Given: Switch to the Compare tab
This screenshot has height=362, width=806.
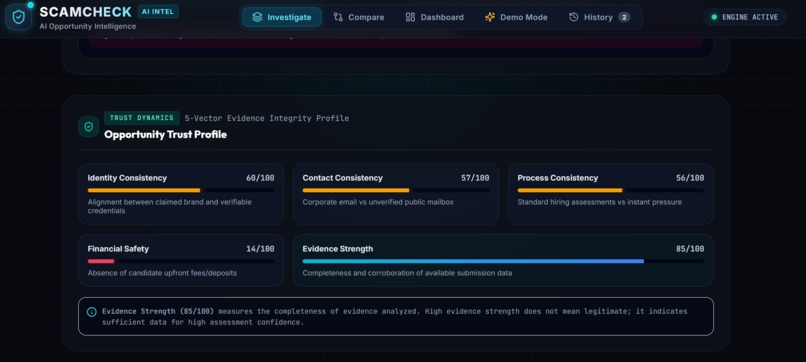Looking at the screenshot, I should click(x=359, y=17).
